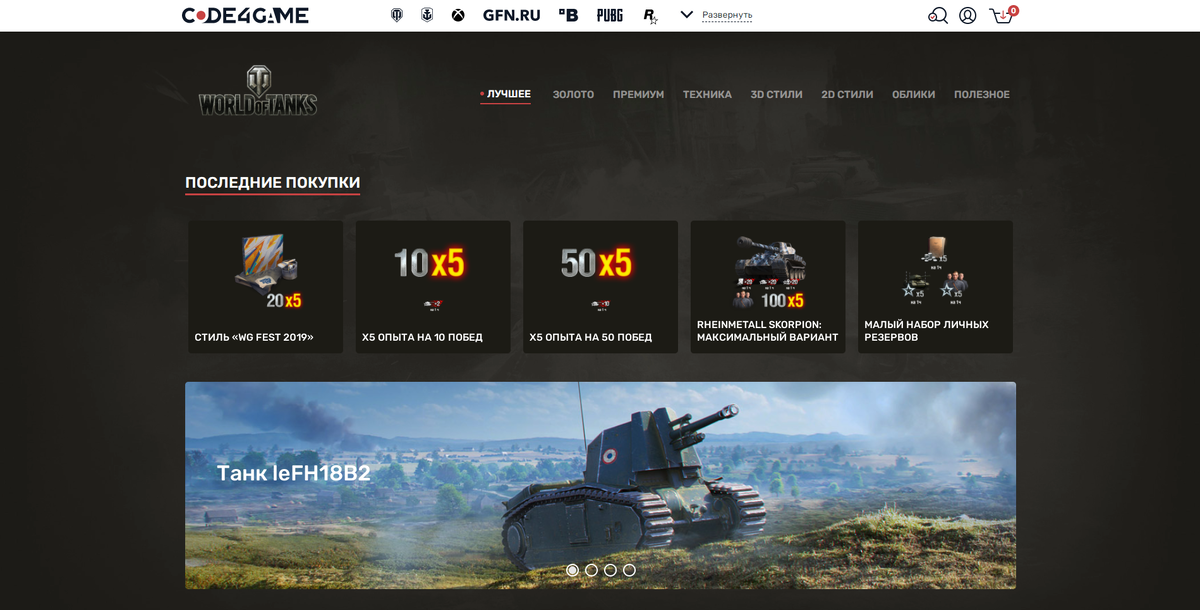The width and height of the screenshot is (1200, 610).
Task: Click the 'Танк leFH18B2' banner title
Action: click(x=293, y=473)
